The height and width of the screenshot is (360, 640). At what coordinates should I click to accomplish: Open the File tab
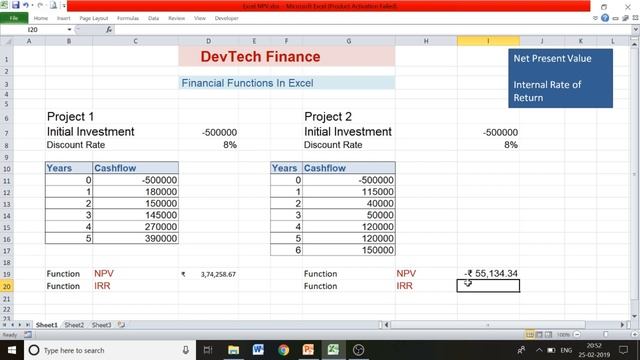[14, 18]
